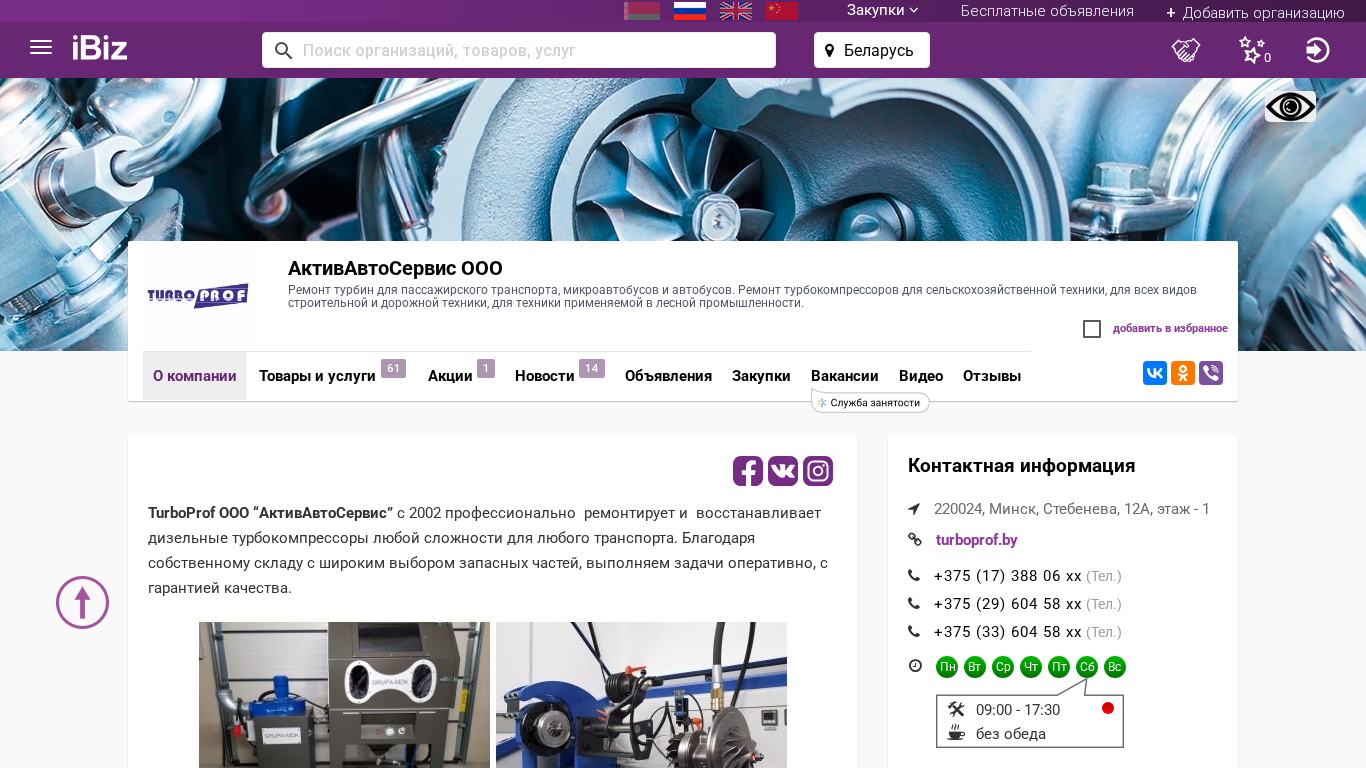
Task: Open the Закупки company tab
Action: click(x=761, y=376)
